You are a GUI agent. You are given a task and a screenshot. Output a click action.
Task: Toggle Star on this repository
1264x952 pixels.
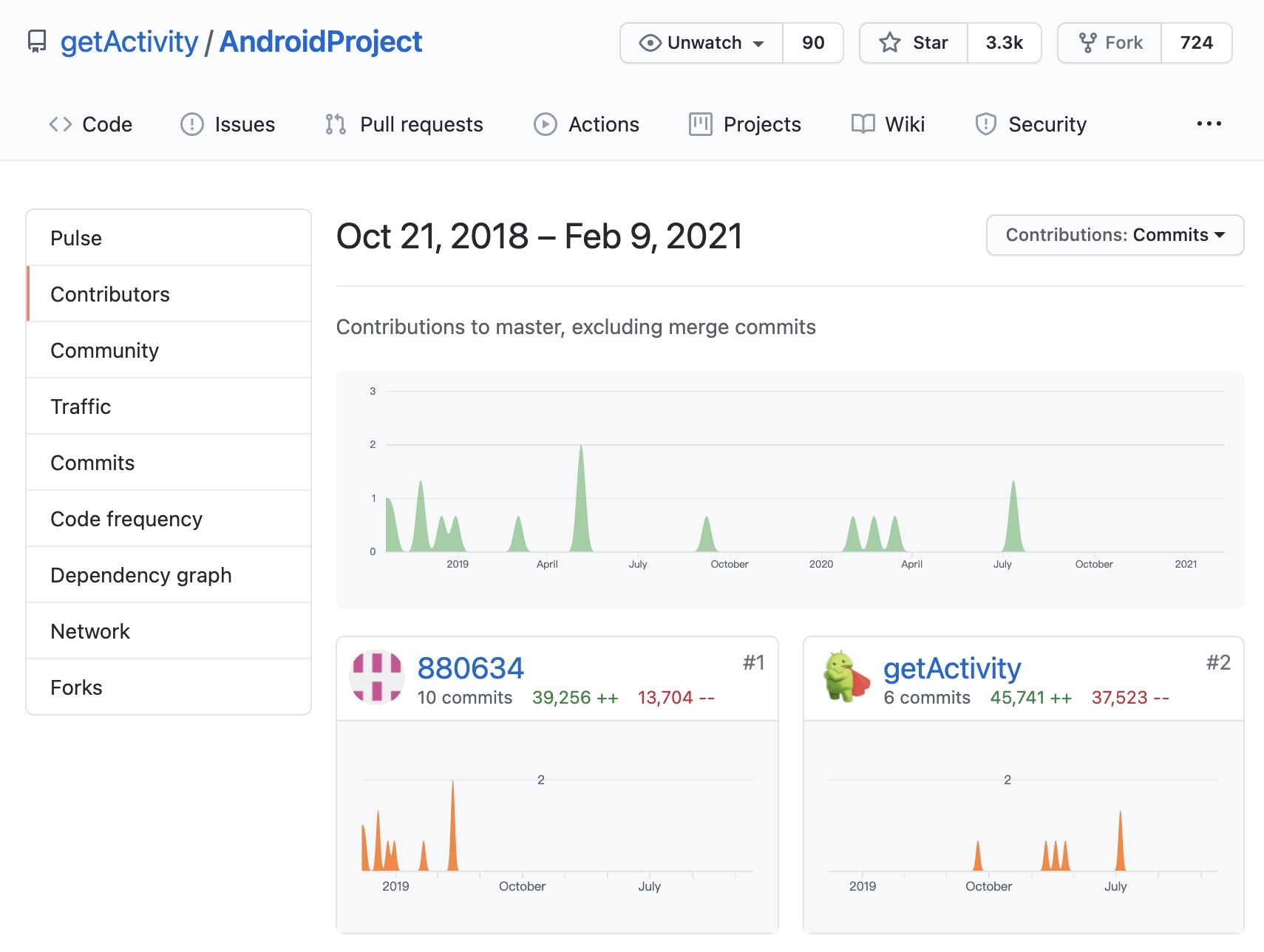[914, 43]
